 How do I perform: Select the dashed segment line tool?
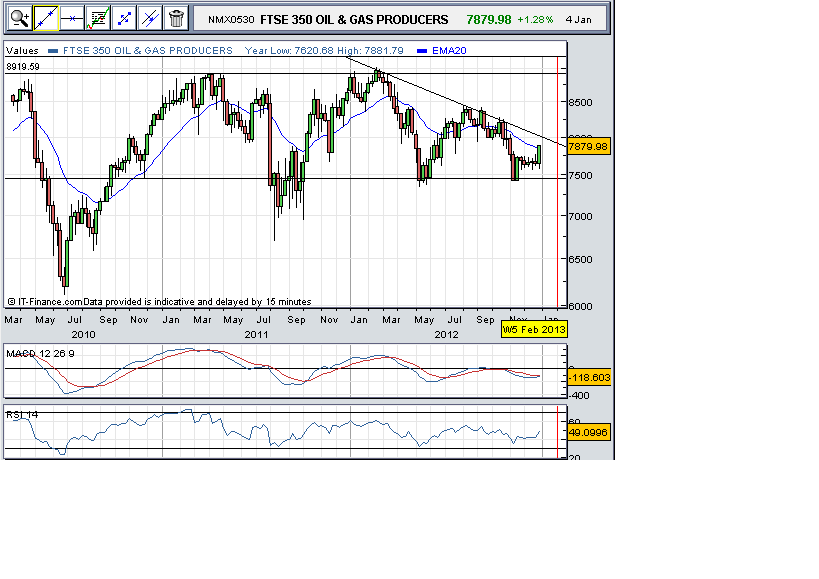tap(124, 17)
